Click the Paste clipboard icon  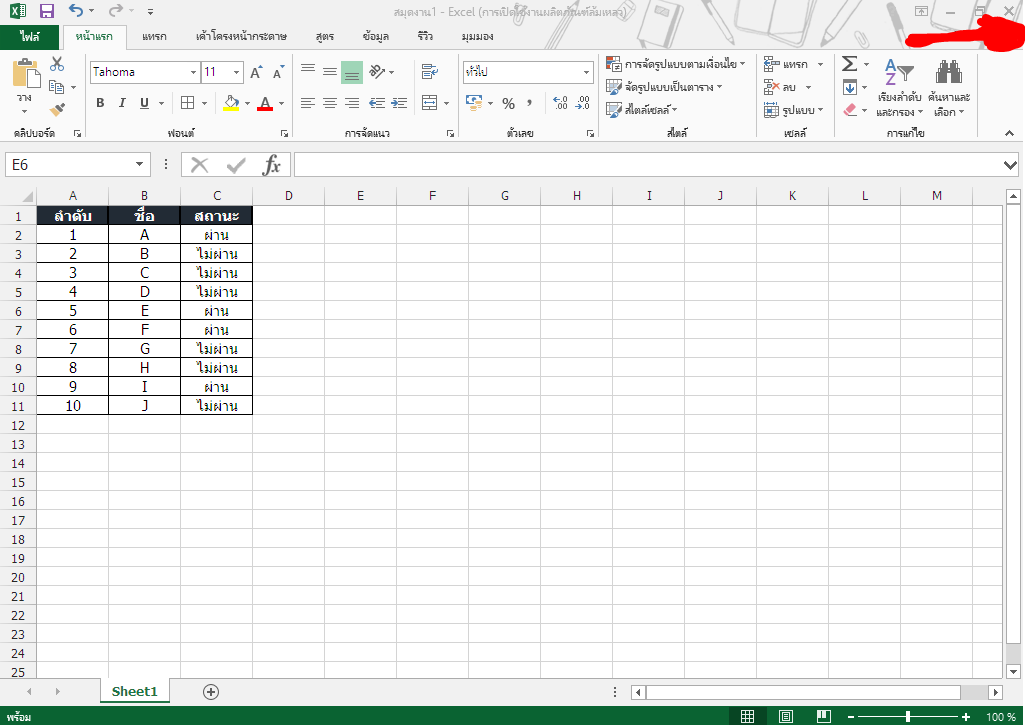point(25,73)
